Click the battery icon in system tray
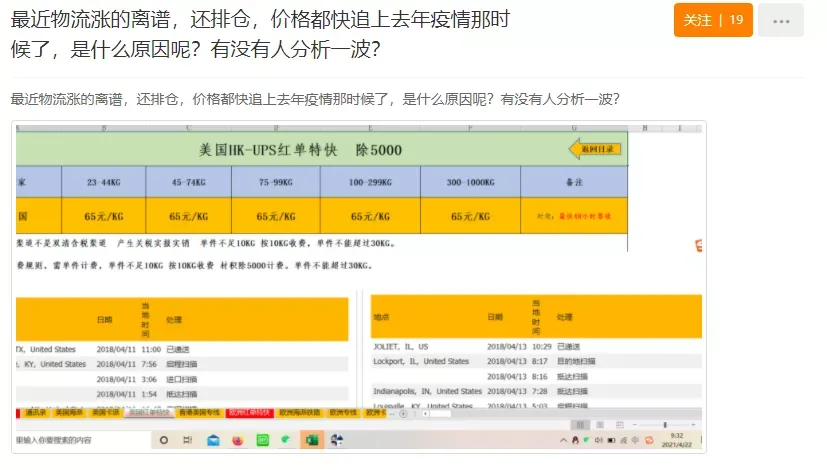This screenshot has width=827, height=470. click(611, 440)
